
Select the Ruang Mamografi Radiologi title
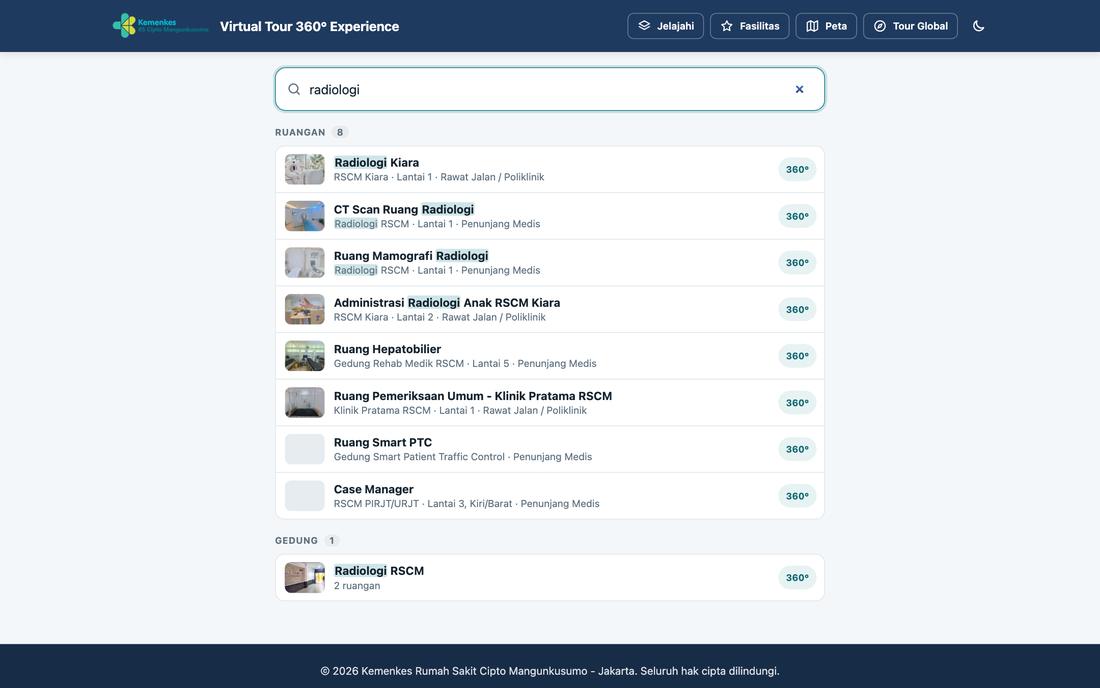click(410, 255)
